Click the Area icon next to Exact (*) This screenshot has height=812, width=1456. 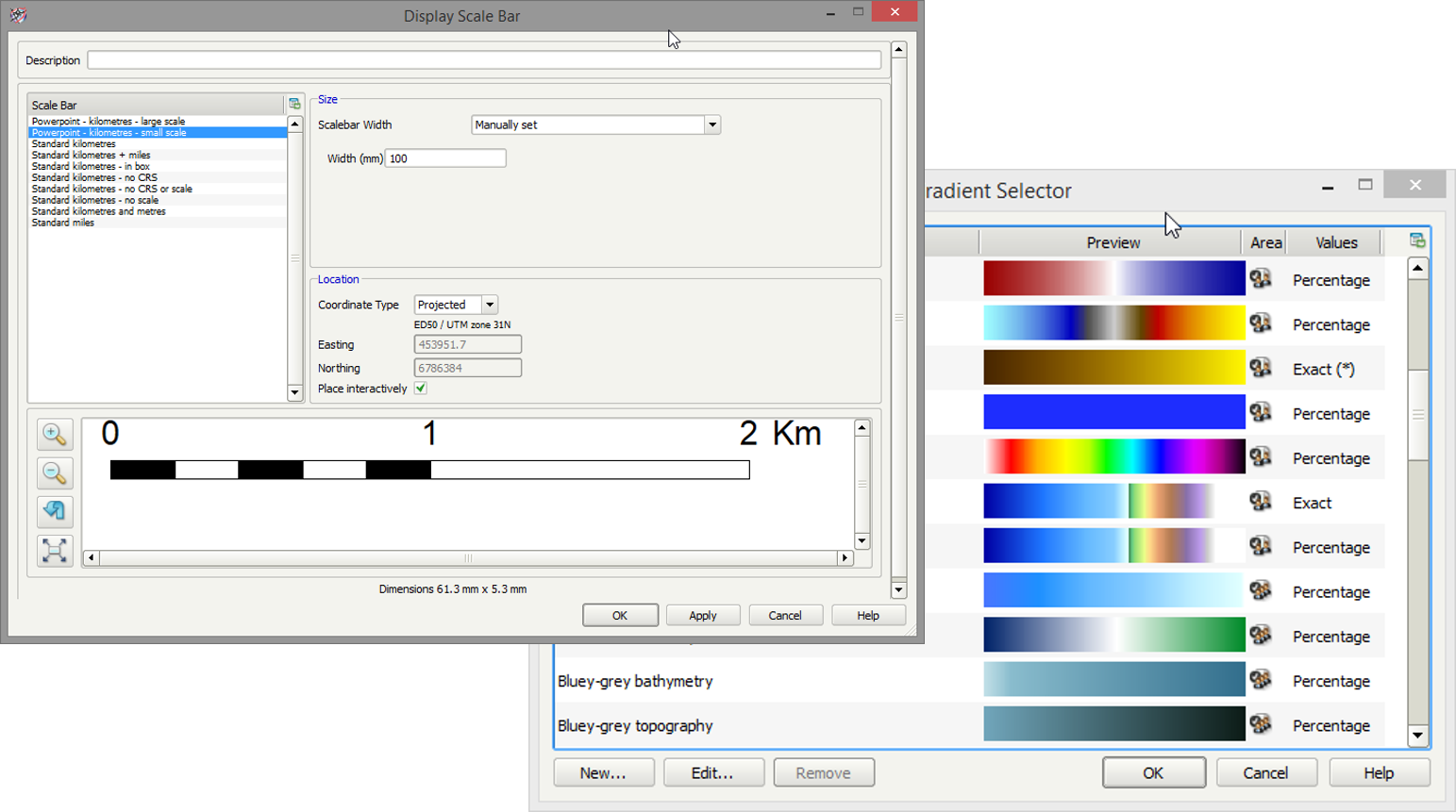pyautogui.click(x=1262, y=368)
